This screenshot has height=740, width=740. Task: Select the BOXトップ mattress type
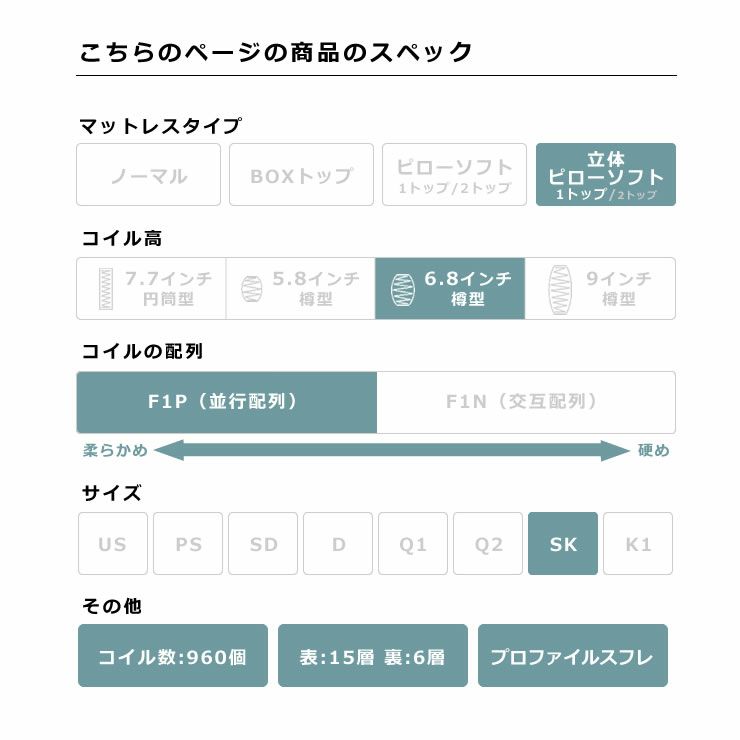301,176
